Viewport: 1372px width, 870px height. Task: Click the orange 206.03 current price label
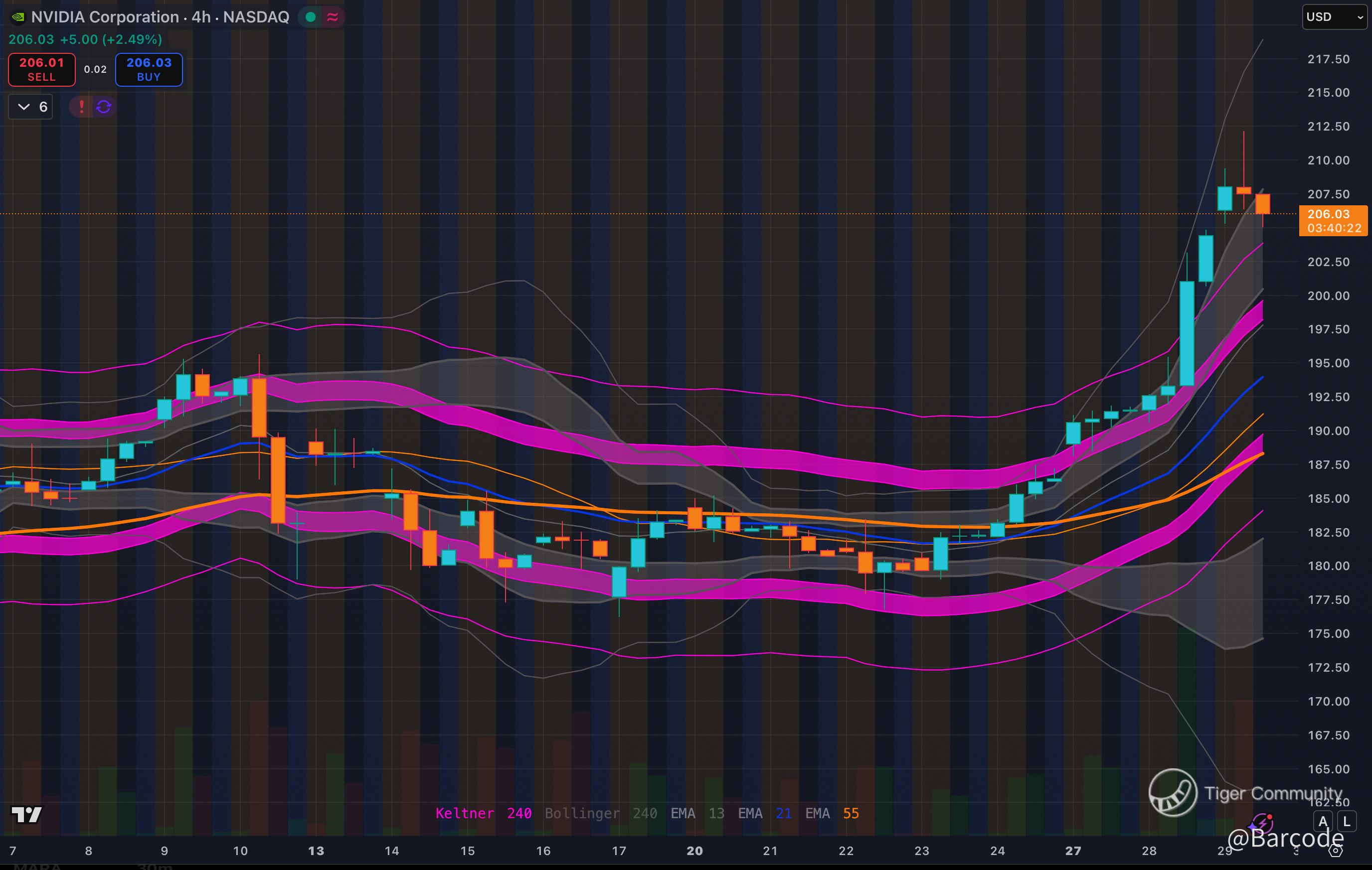1333,220
